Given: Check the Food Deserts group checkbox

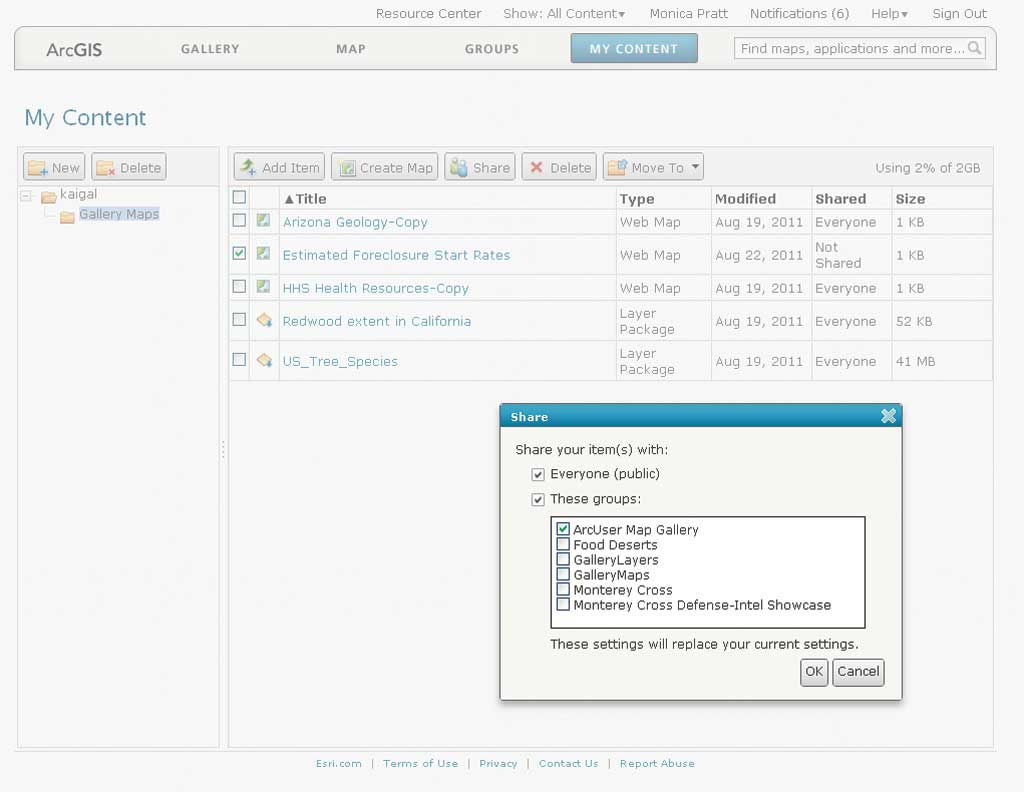Looking at the screenshot, I should [x=563, y=544].
